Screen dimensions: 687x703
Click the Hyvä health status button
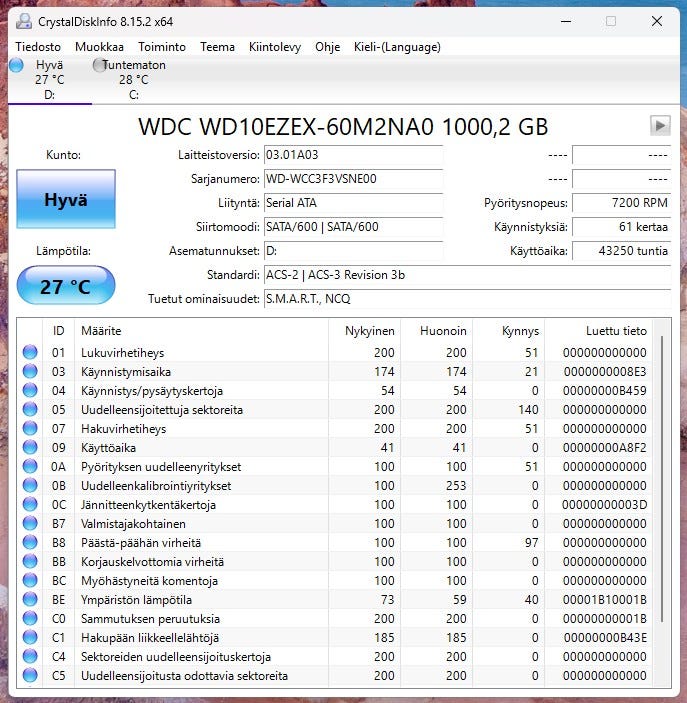click(66, 199)
